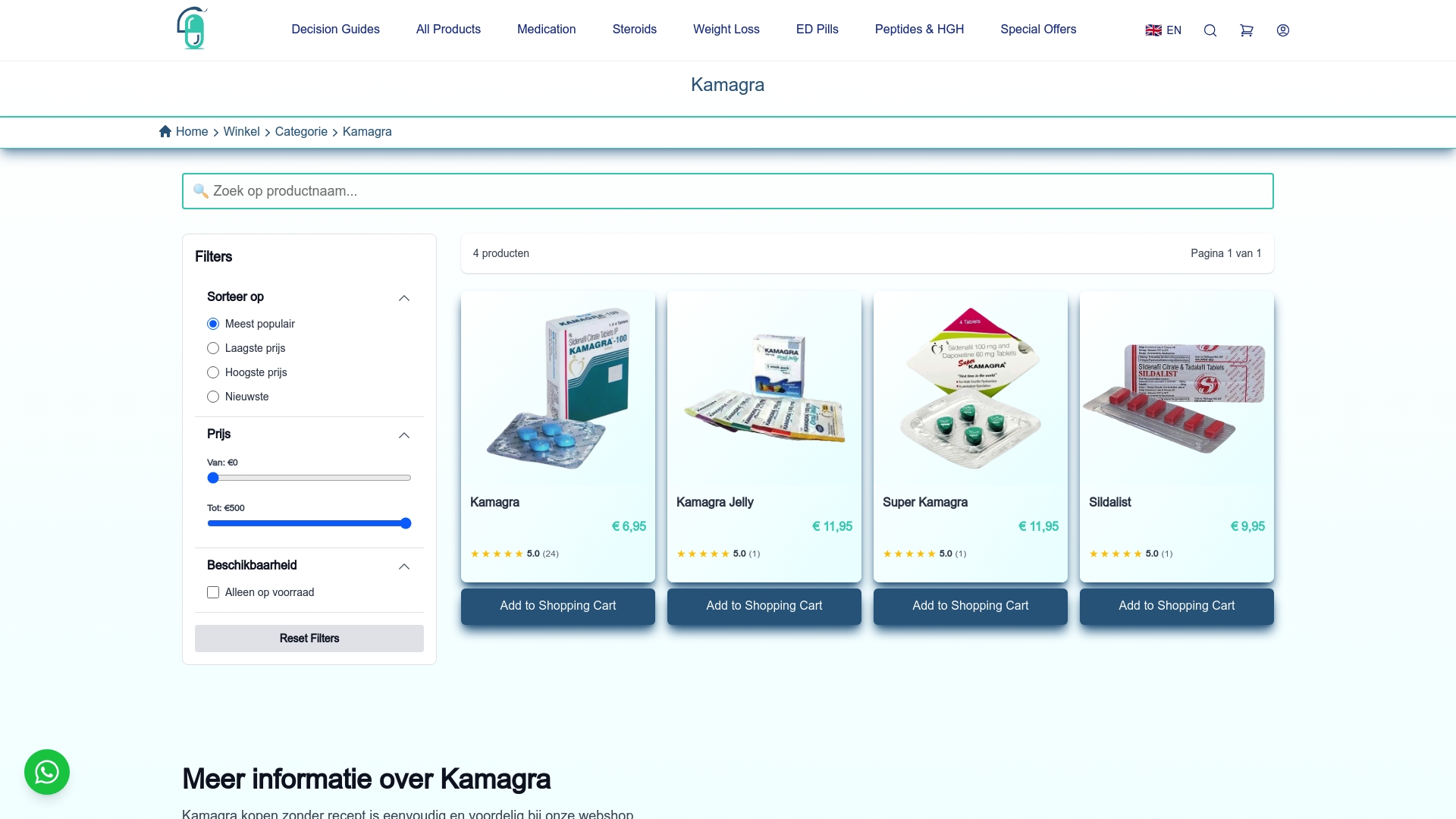Viewport: 1456px width, 819px height.
Task: Add Kamagra to Shopping Cart
Action: pyautogui.click(x=558, y=606)
